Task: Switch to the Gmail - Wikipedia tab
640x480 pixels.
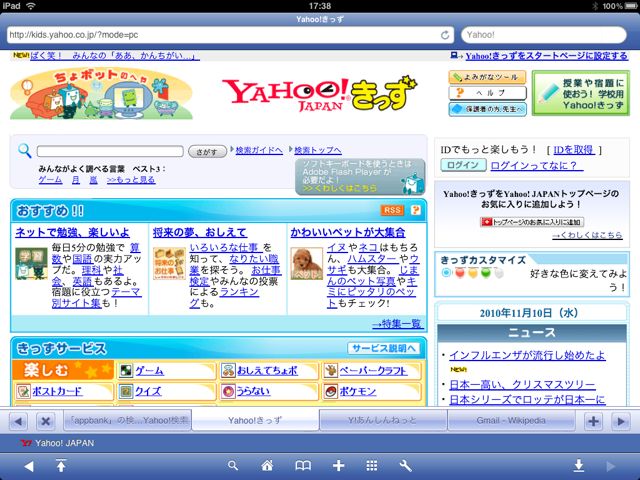Action: pyautogui.click(x=511, y=420)
